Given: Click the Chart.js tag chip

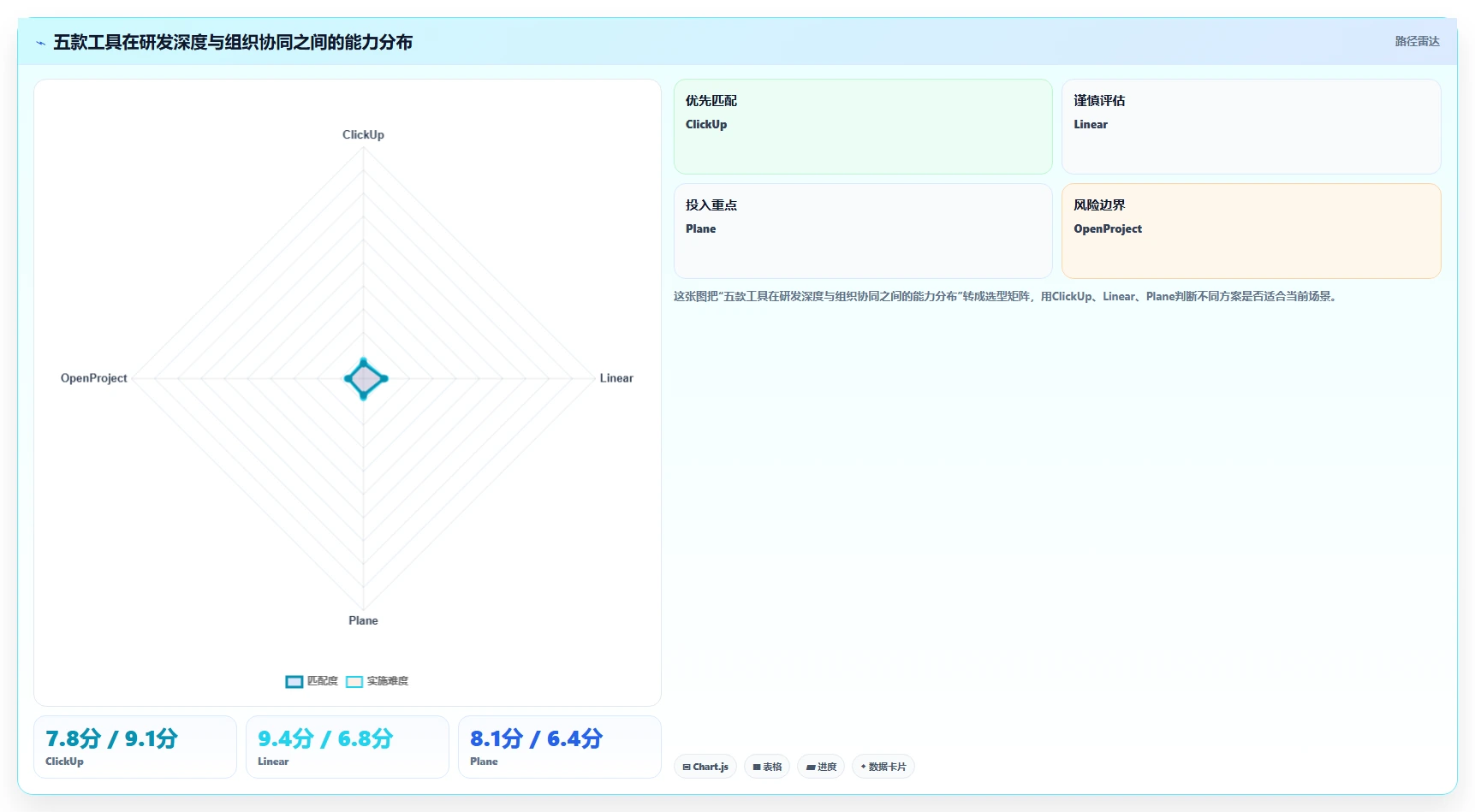Looking at the screenshot, I should click(x=705, y=767).
